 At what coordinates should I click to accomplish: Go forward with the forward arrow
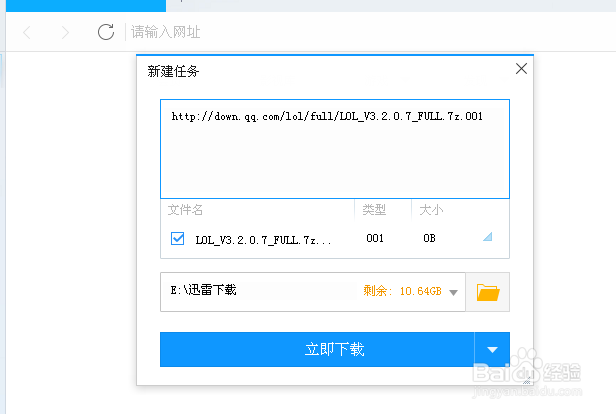click(x=65, y=32)
